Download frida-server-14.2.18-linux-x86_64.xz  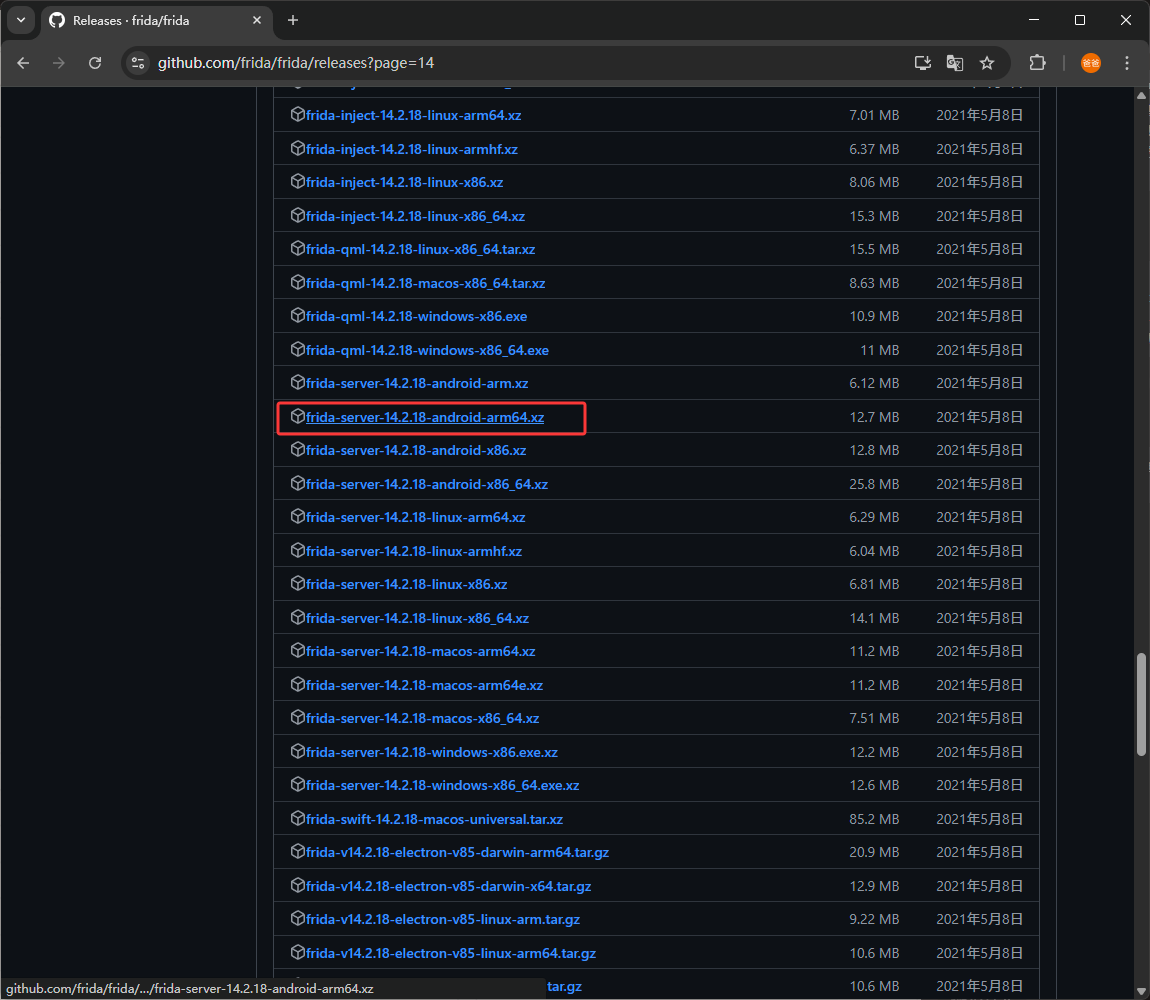(417, 618)
